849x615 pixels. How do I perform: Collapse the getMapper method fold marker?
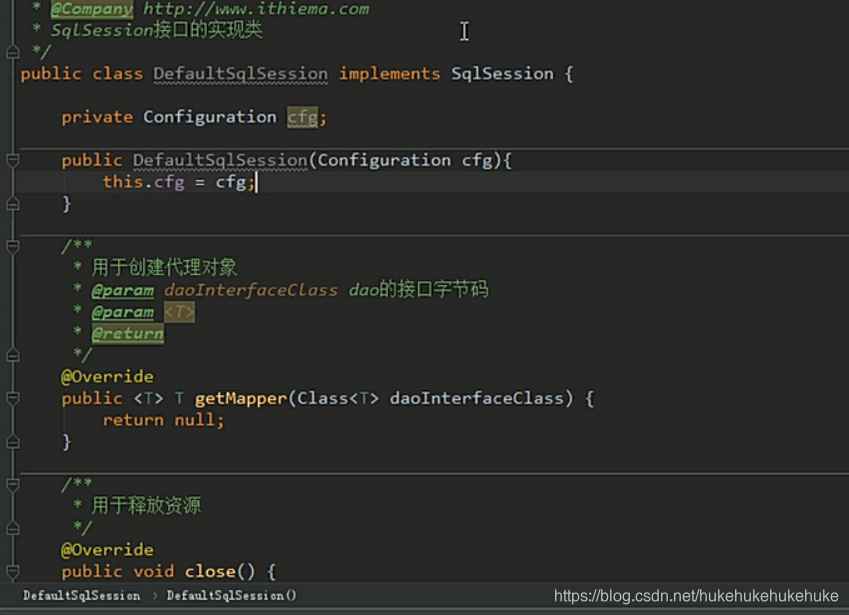click(13, 398)
